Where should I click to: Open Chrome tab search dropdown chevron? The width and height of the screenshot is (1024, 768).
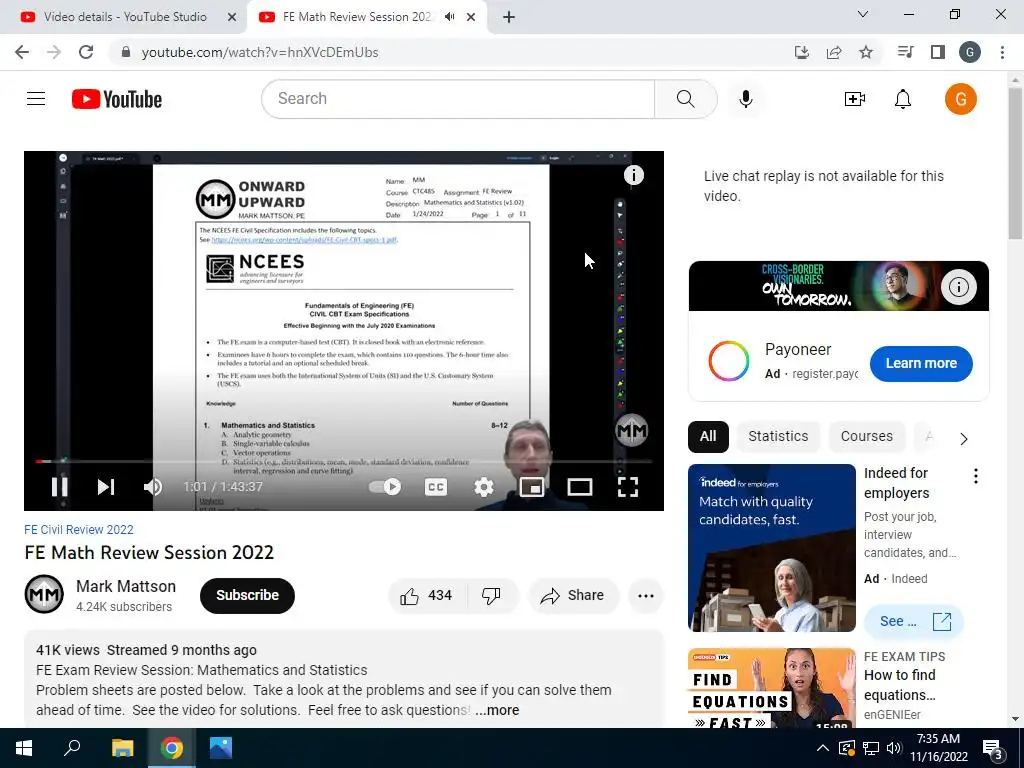coord(863,14)
